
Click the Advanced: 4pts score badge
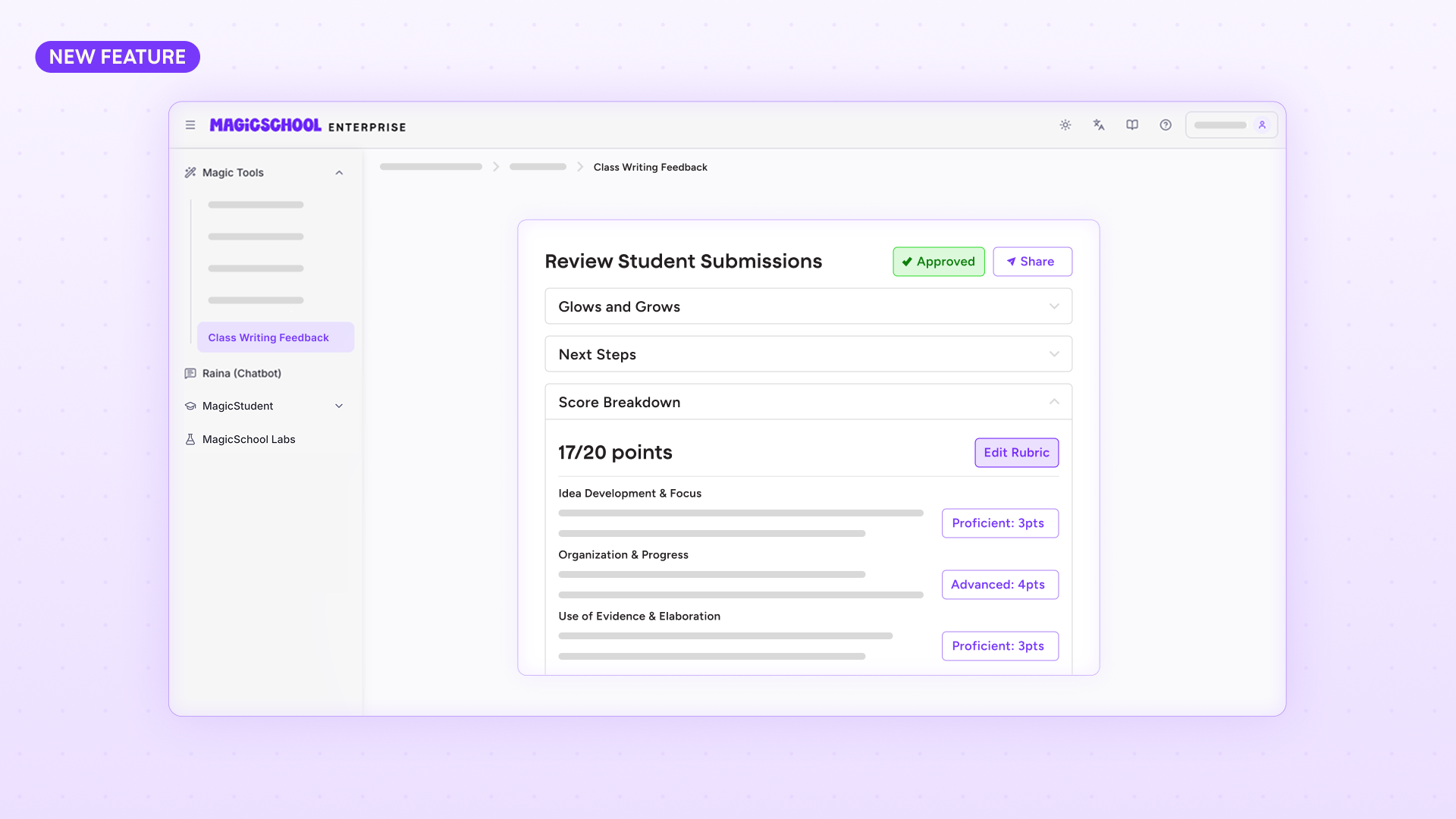pyautogui.click(x=999, y=584)
